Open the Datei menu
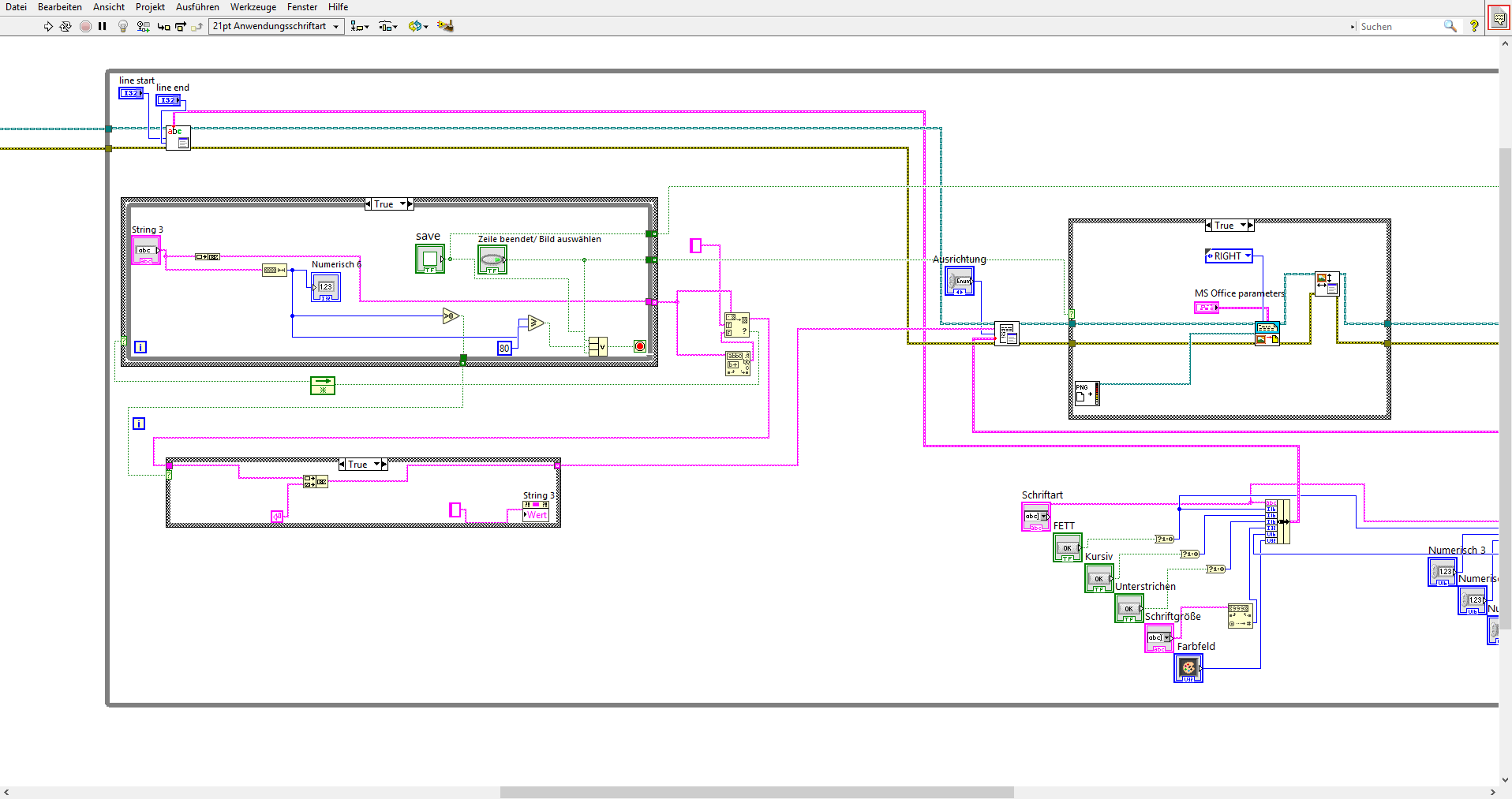Viewport: 1512px width, 799px height. click(16, 7)
